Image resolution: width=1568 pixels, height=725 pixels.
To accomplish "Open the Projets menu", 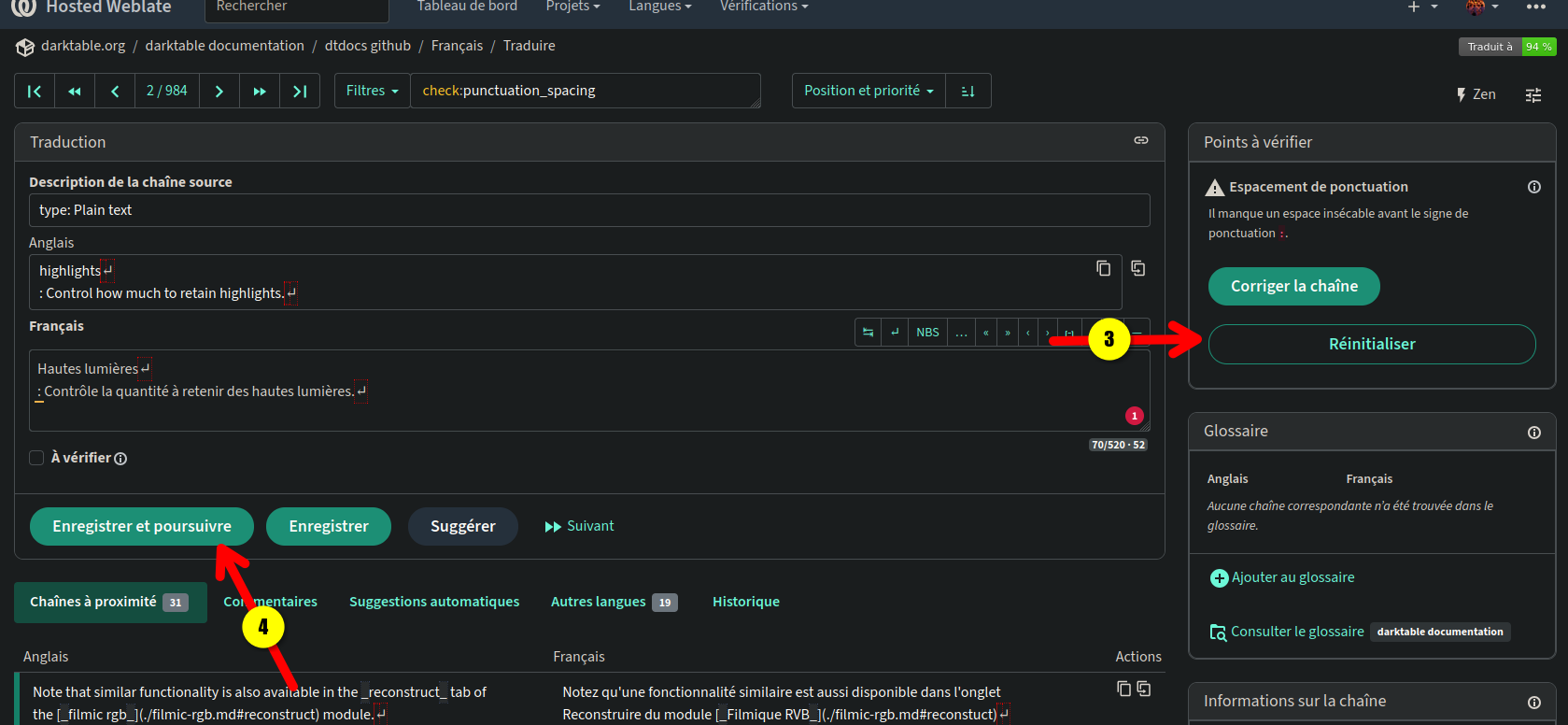I will click(x=573, y=7).
